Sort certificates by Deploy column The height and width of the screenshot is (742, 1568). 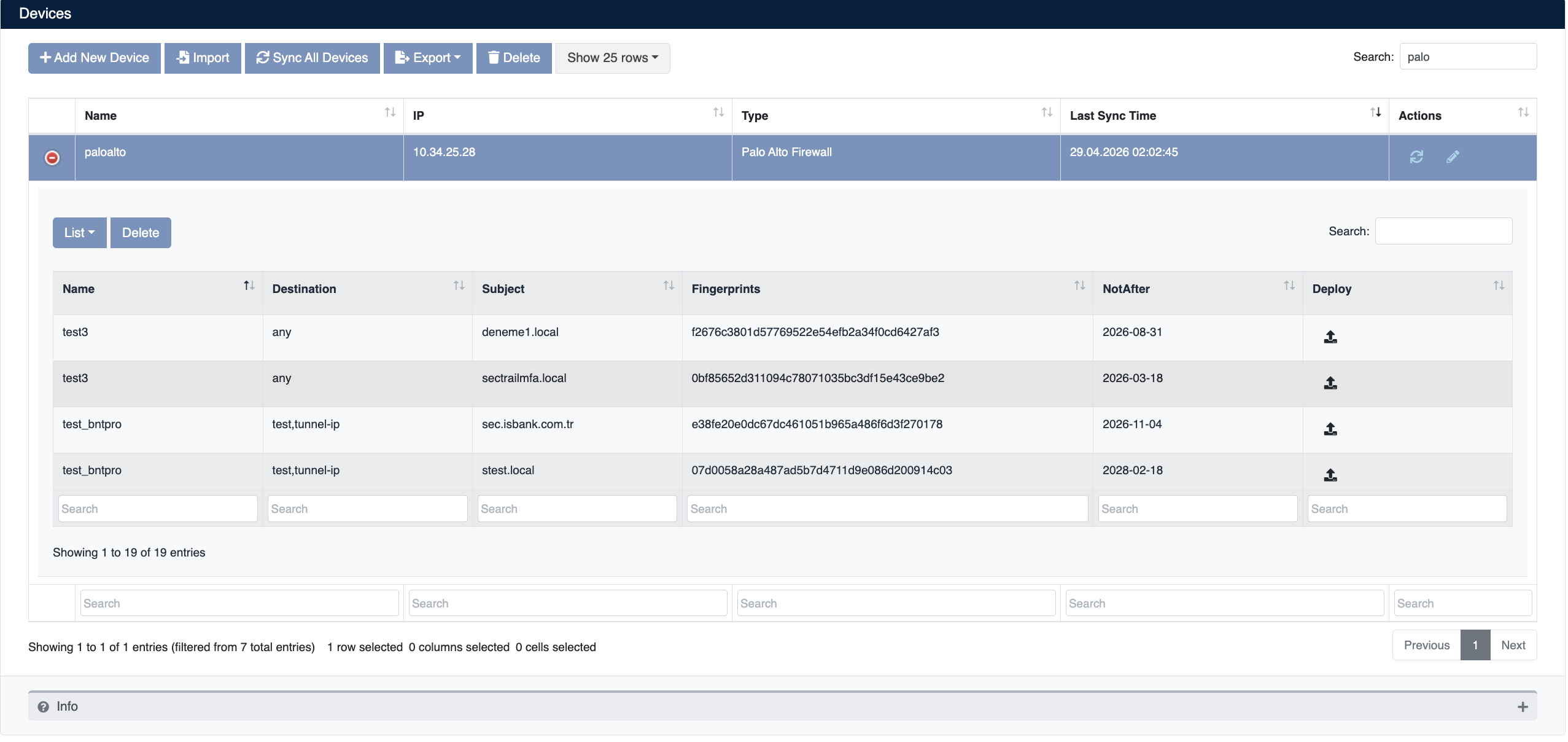(1499, 286)
